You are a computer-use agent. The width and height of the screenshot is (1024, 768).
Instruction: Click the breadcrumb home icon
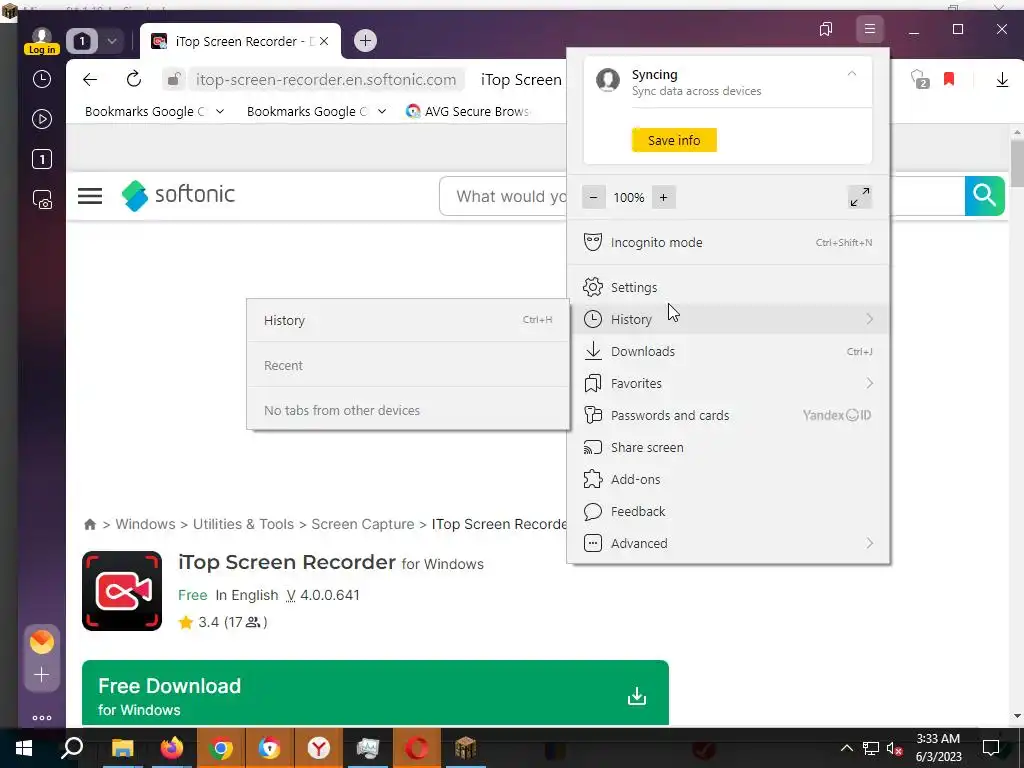point(90,524)
